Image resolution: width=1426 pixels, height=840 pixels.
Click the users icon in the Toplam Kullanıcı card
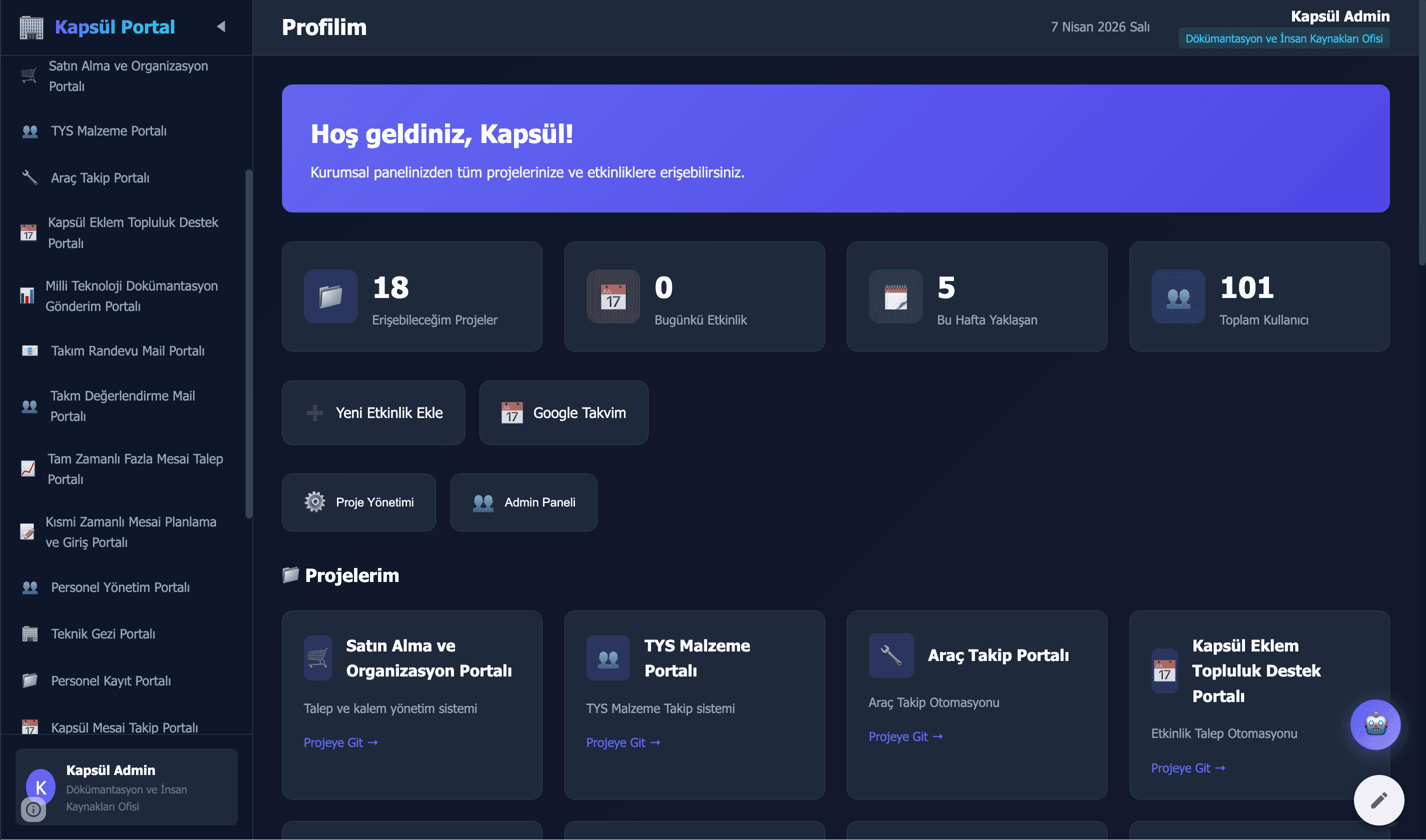coord(1178,296)
